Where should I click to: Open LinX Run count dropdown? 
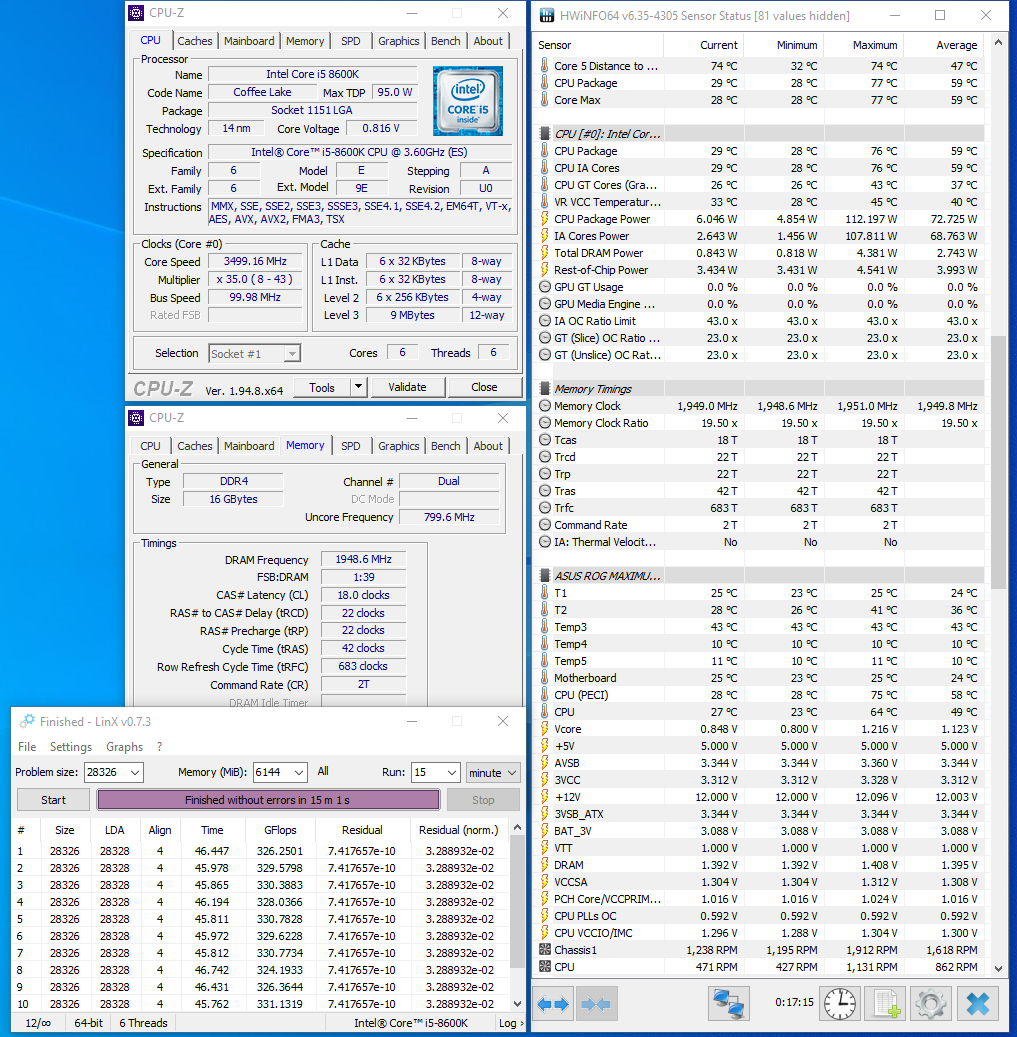(452, 772)
